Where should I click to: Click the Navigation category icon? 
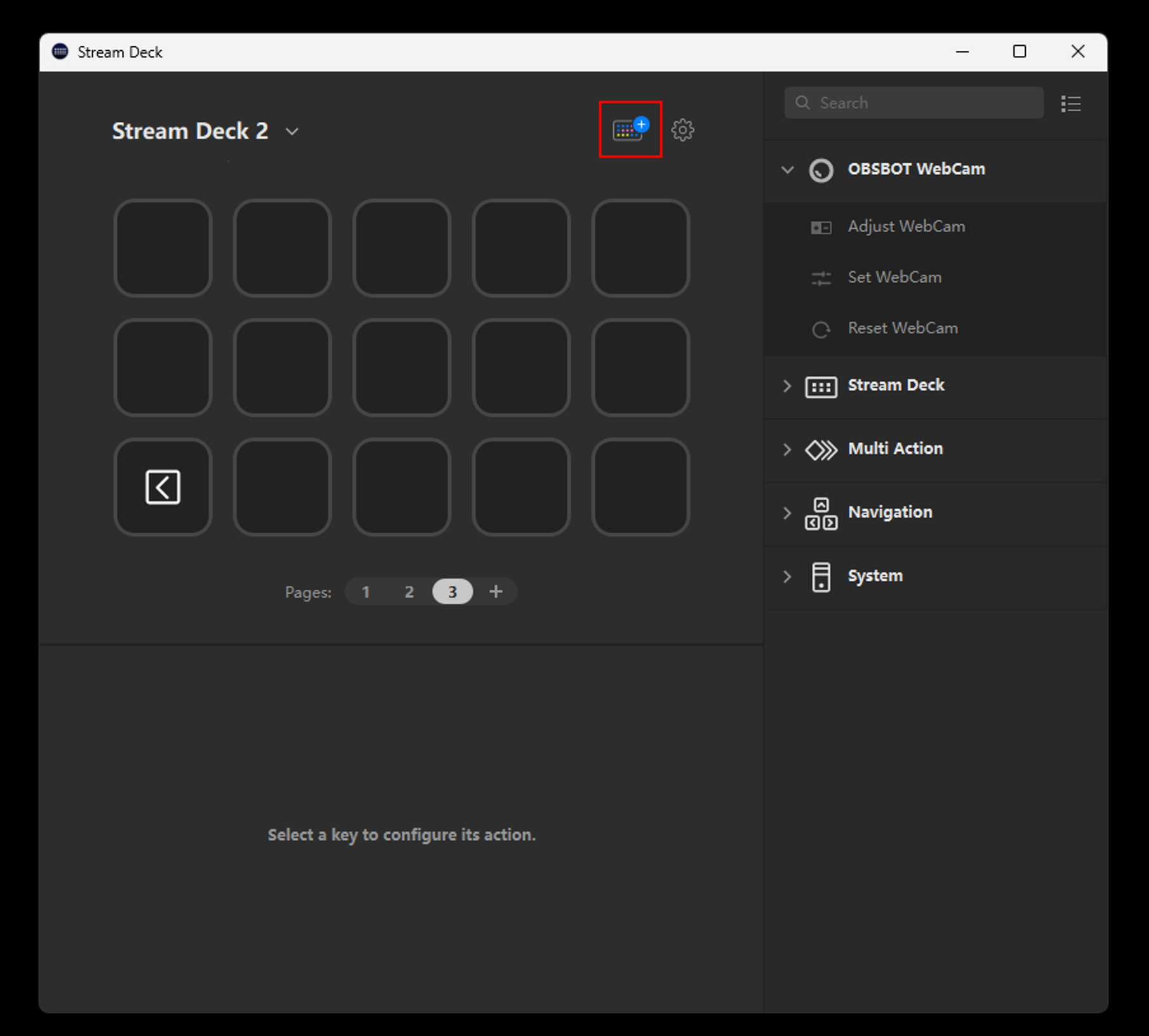821,513
